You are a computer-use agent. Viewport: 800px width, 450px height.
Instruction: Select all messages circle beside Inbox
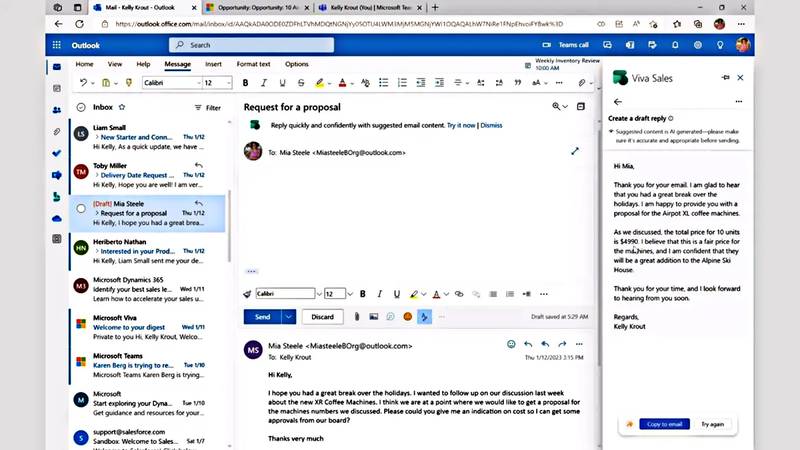click(x=81, y=107)
